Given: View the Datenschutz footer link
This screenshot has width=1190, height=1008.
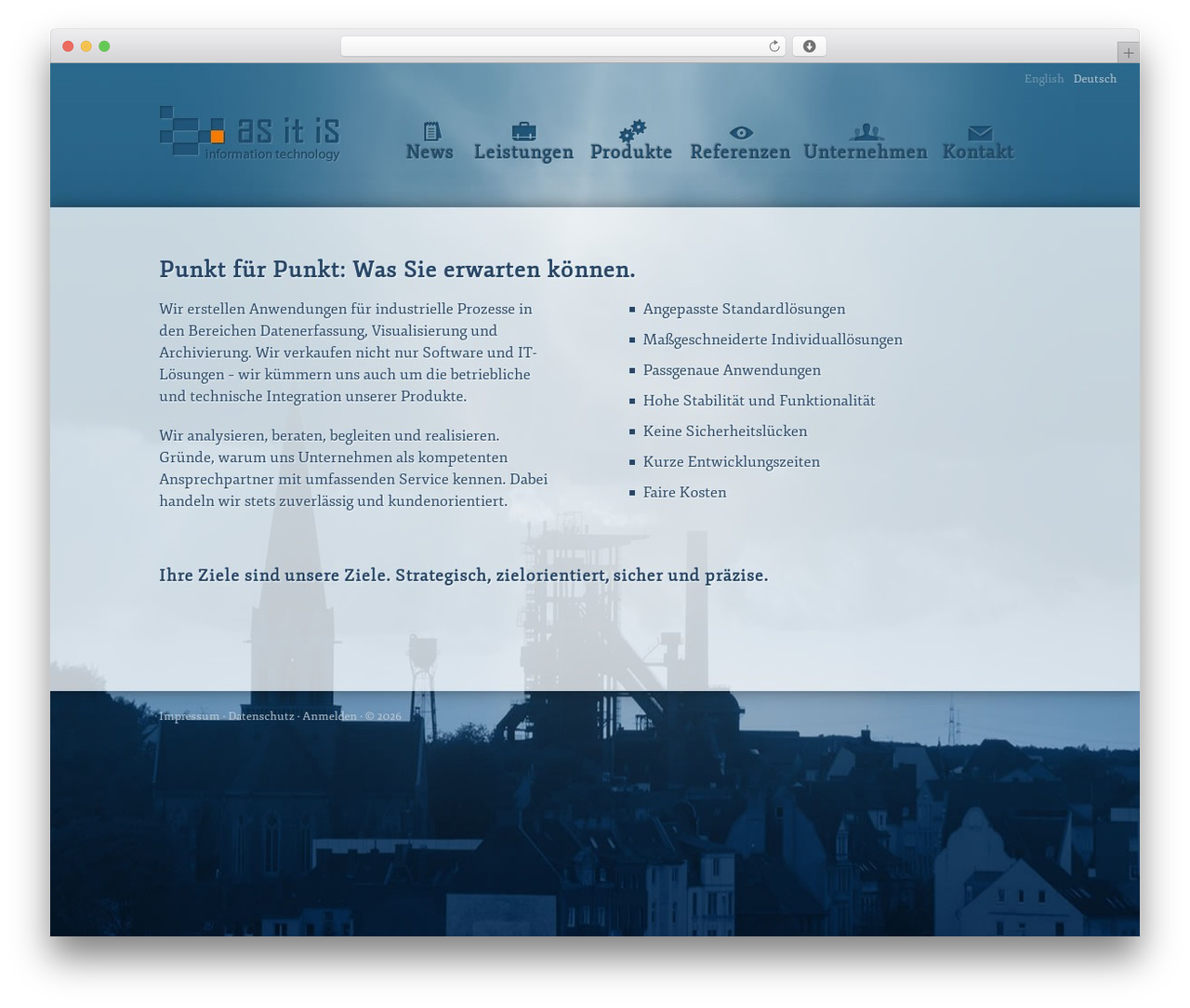Looking at the screenshot, I should 261,716.
